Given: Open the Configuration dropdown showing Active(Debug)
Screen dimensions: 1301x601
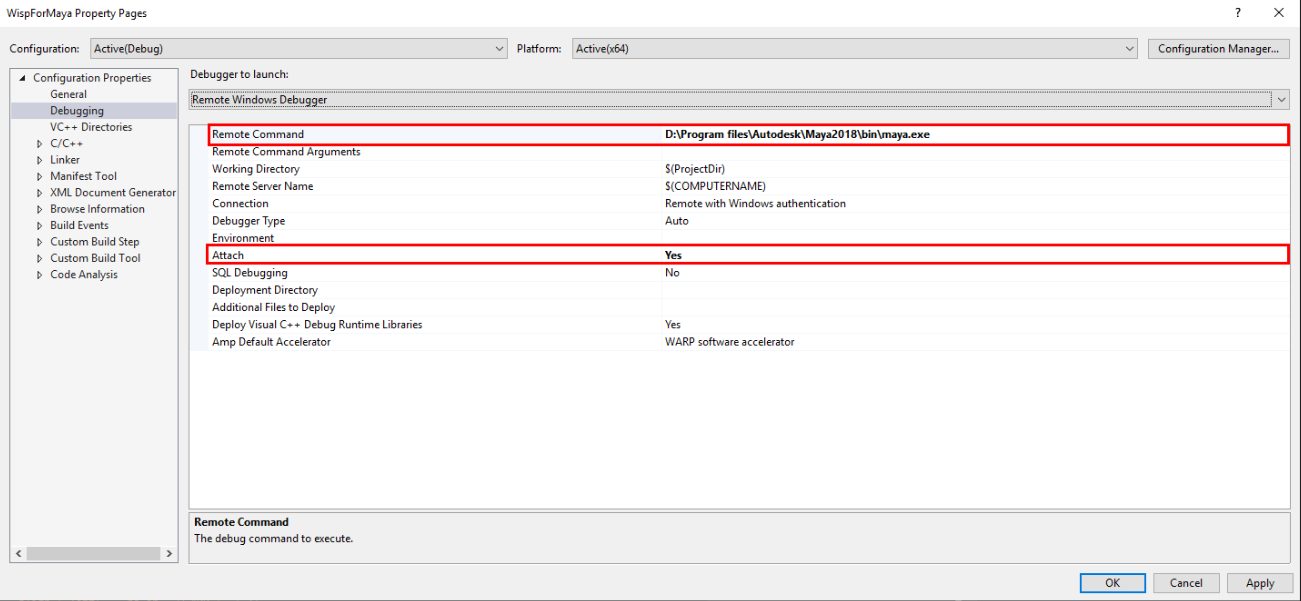Looking at the screenshot, I should (x=299, y=48).
